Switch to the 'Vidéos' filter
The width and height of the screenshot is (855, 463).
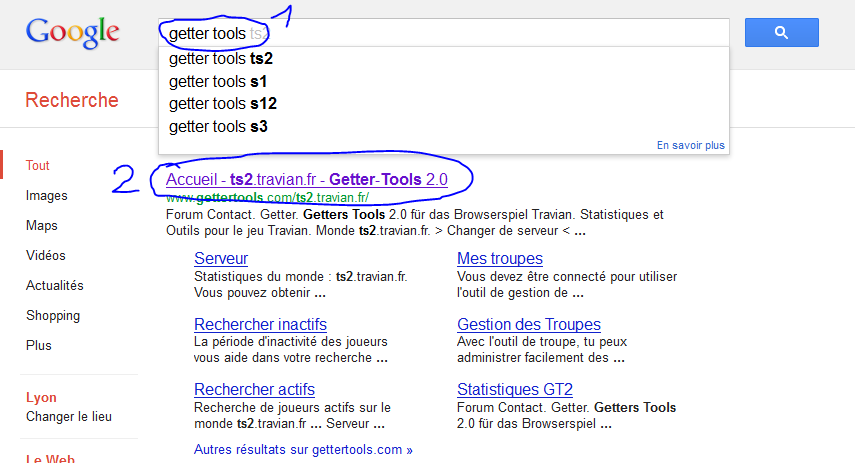click(x=45, y=255)
